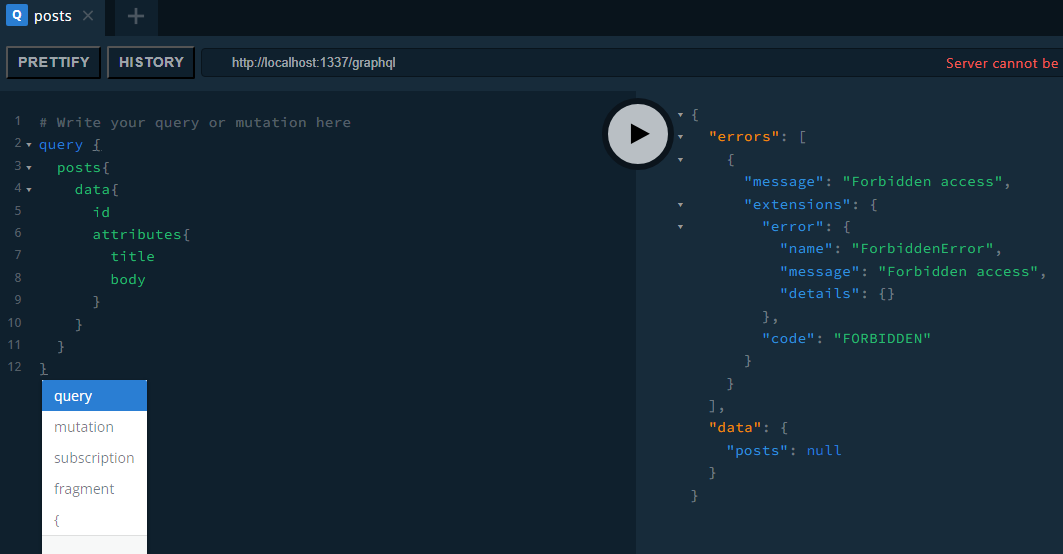Choose the '{' autocomplete suggestion

(x=94, y=520)
